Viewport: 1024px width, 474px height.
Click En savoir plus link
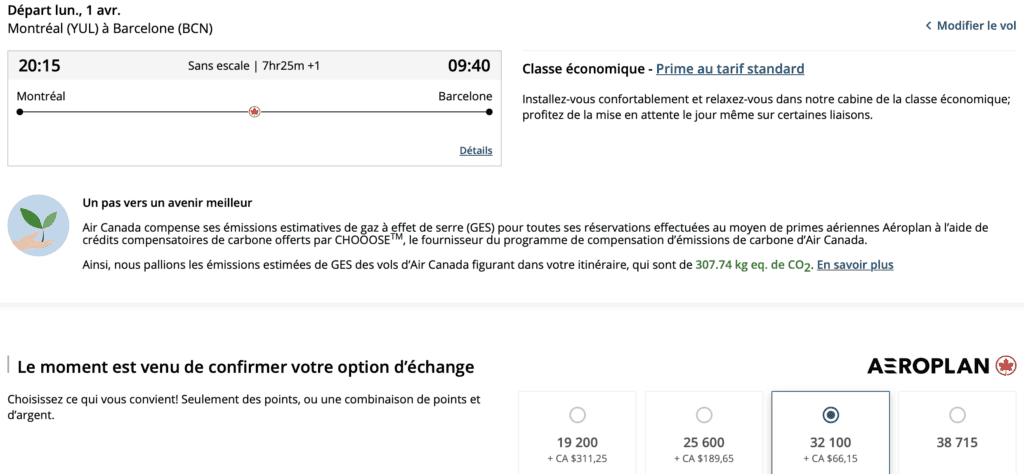point(855,265)
